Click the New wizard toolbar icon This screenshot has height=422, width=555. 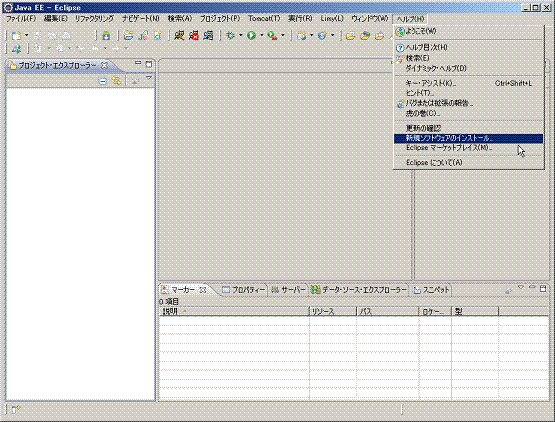[16, 35]
